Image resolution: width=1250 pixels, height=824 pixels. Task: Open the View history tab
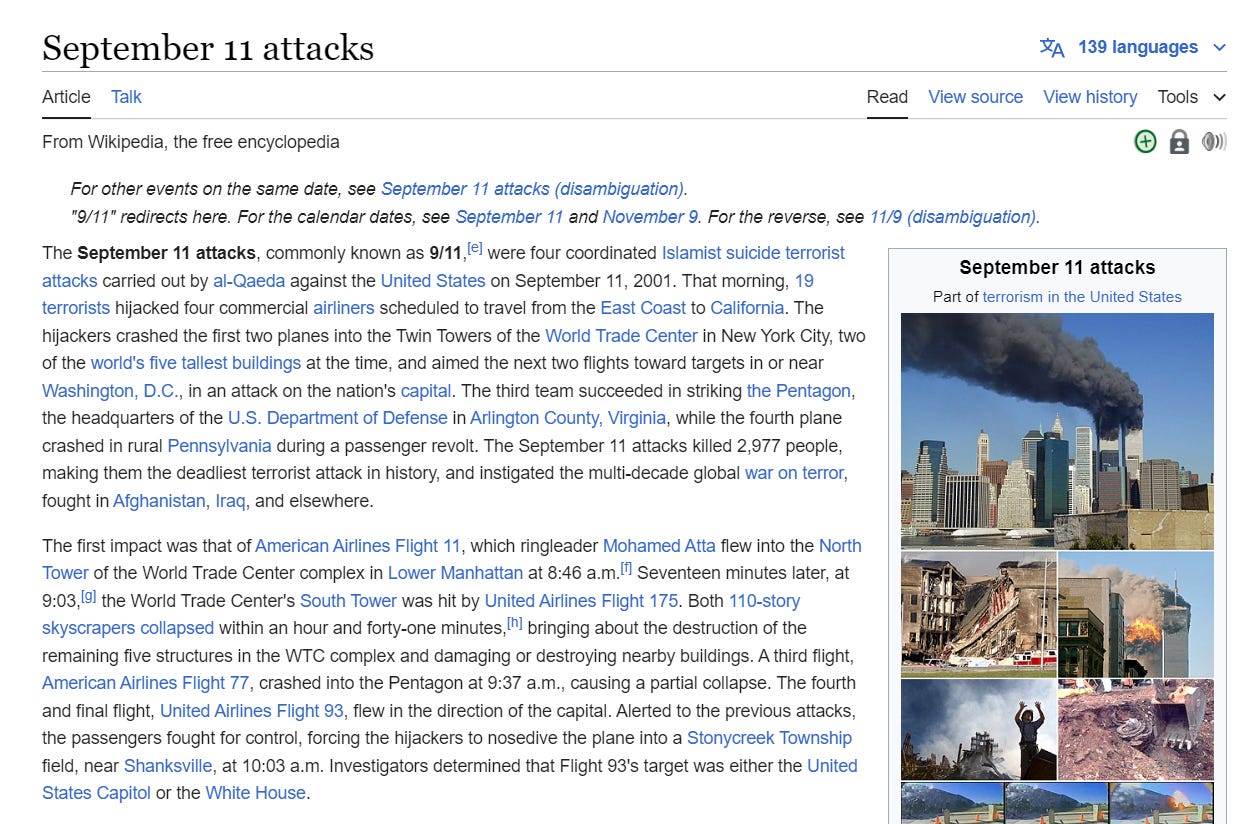[1090, 97]
